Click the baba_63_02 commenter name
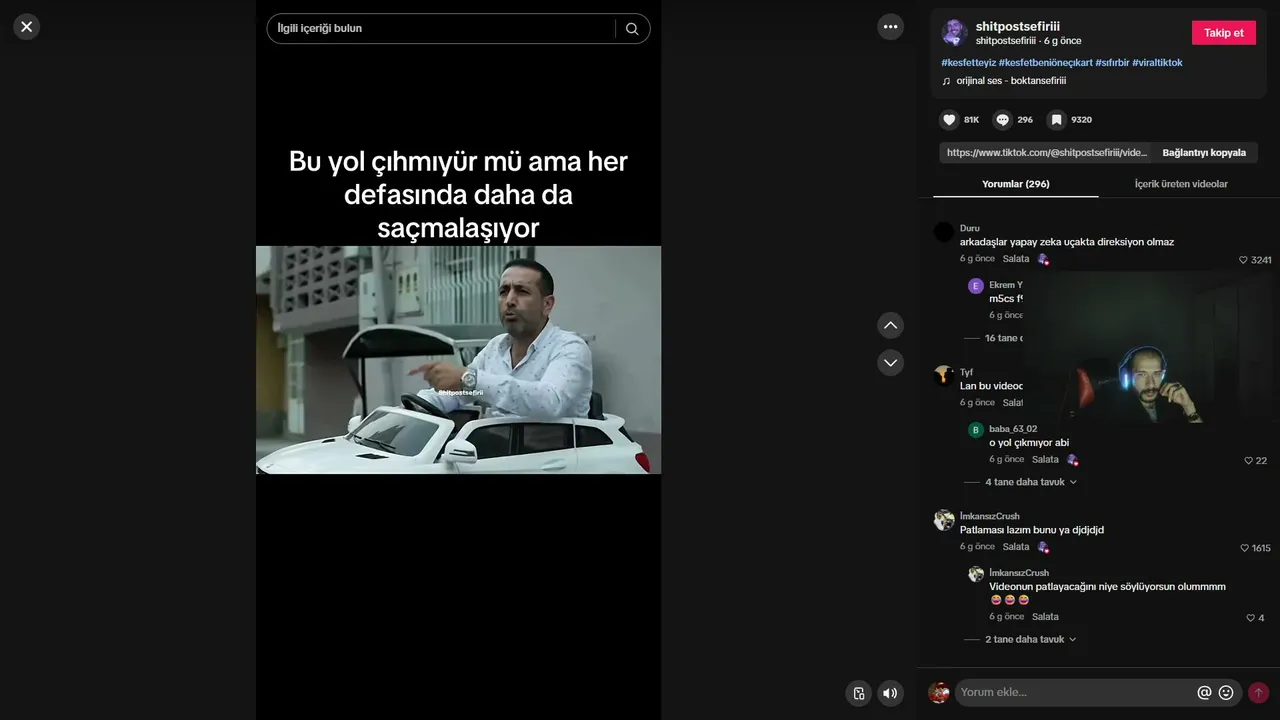Screen dimensions: 1280x720 click(1013, 429)
